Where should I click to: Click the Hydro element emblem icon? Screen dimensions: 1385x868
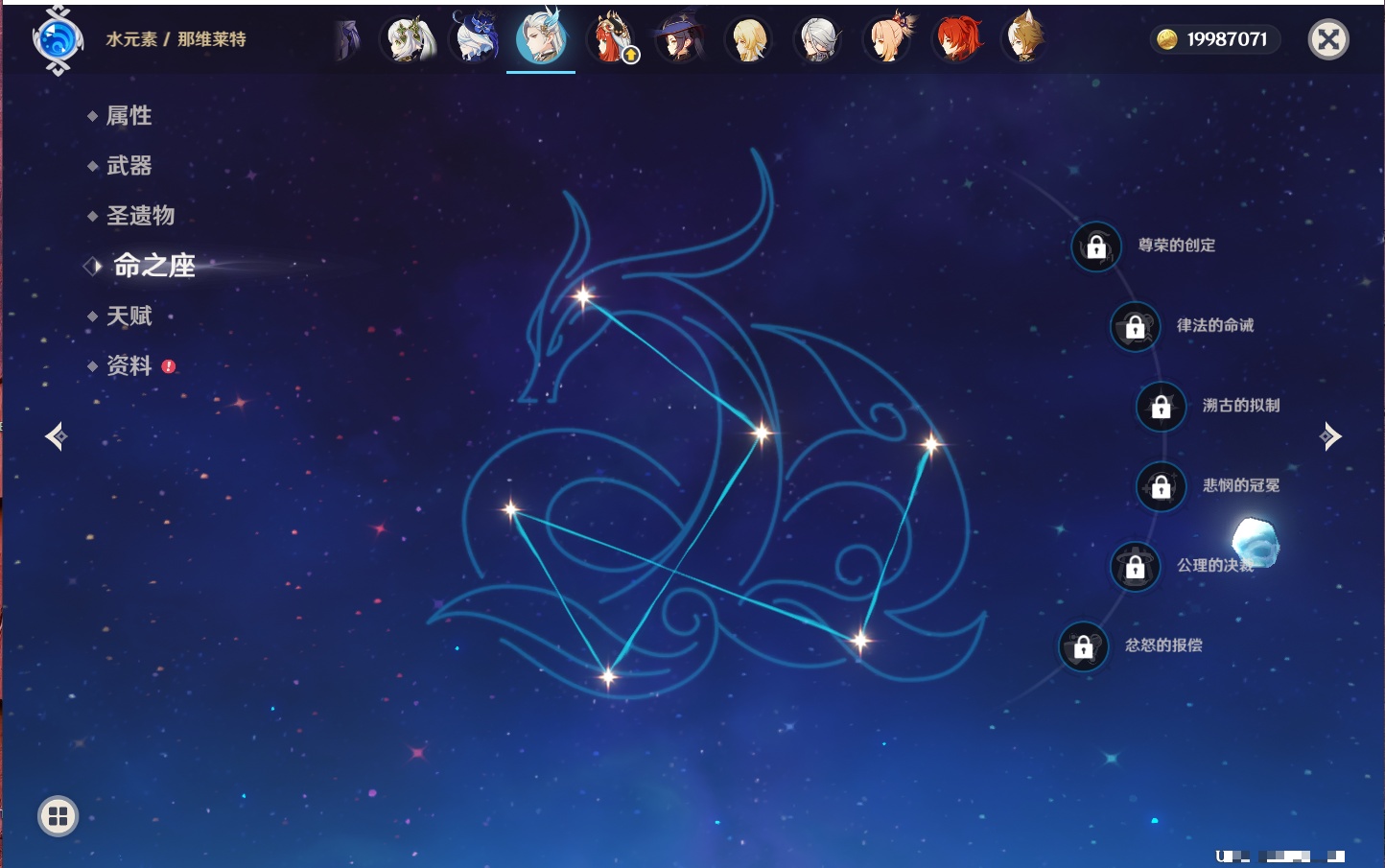[x=58, y=40]
